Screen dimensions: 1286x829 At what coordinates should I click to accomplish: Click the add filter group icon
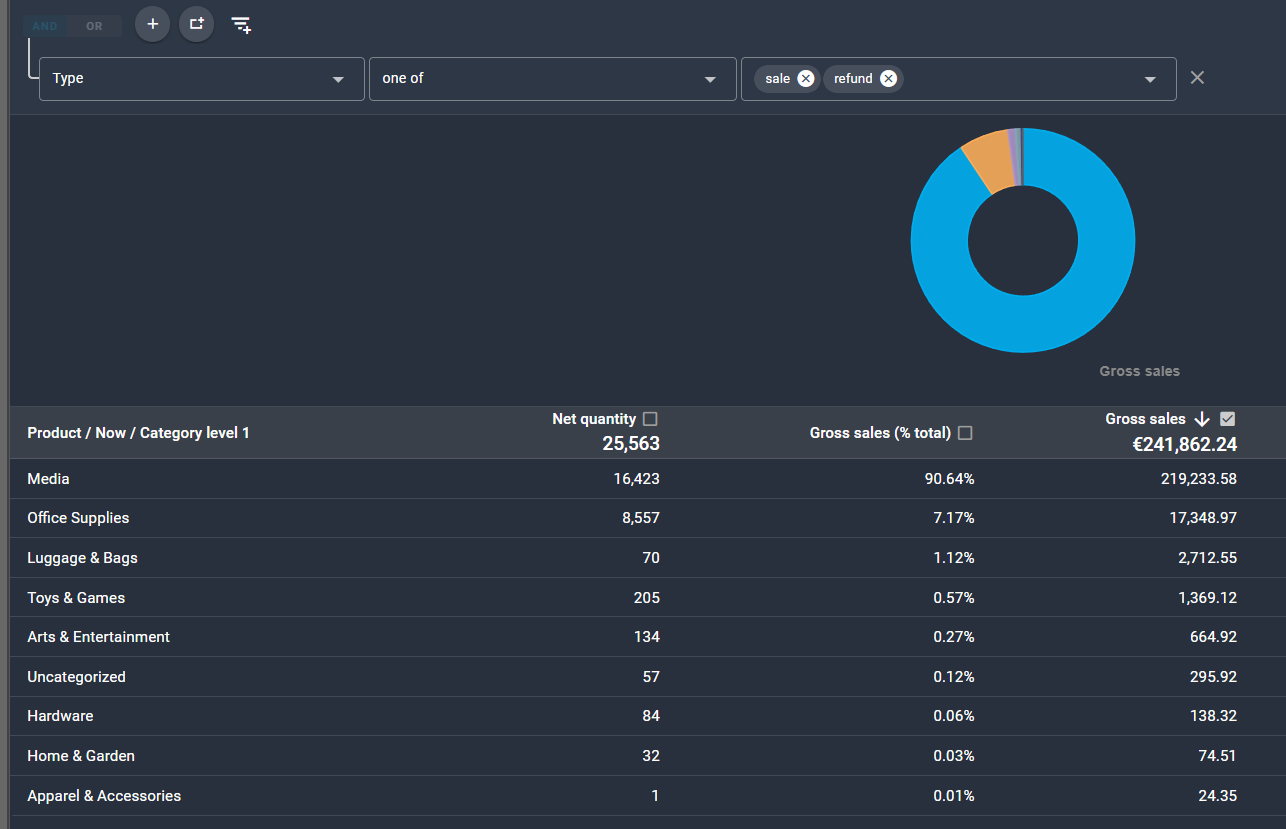tap(196, 24)
